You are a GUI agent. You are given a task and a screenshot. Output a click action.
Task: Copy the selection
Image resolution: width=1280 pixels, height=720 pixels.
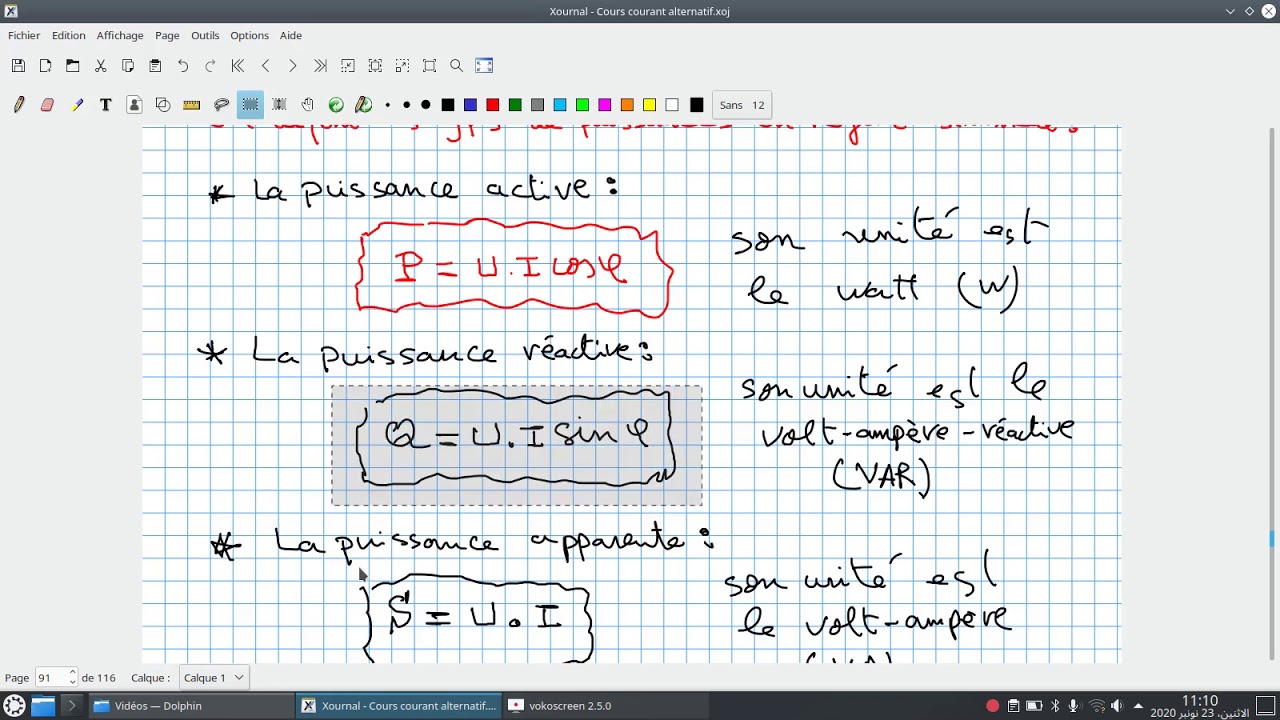[x=128, y=66]
